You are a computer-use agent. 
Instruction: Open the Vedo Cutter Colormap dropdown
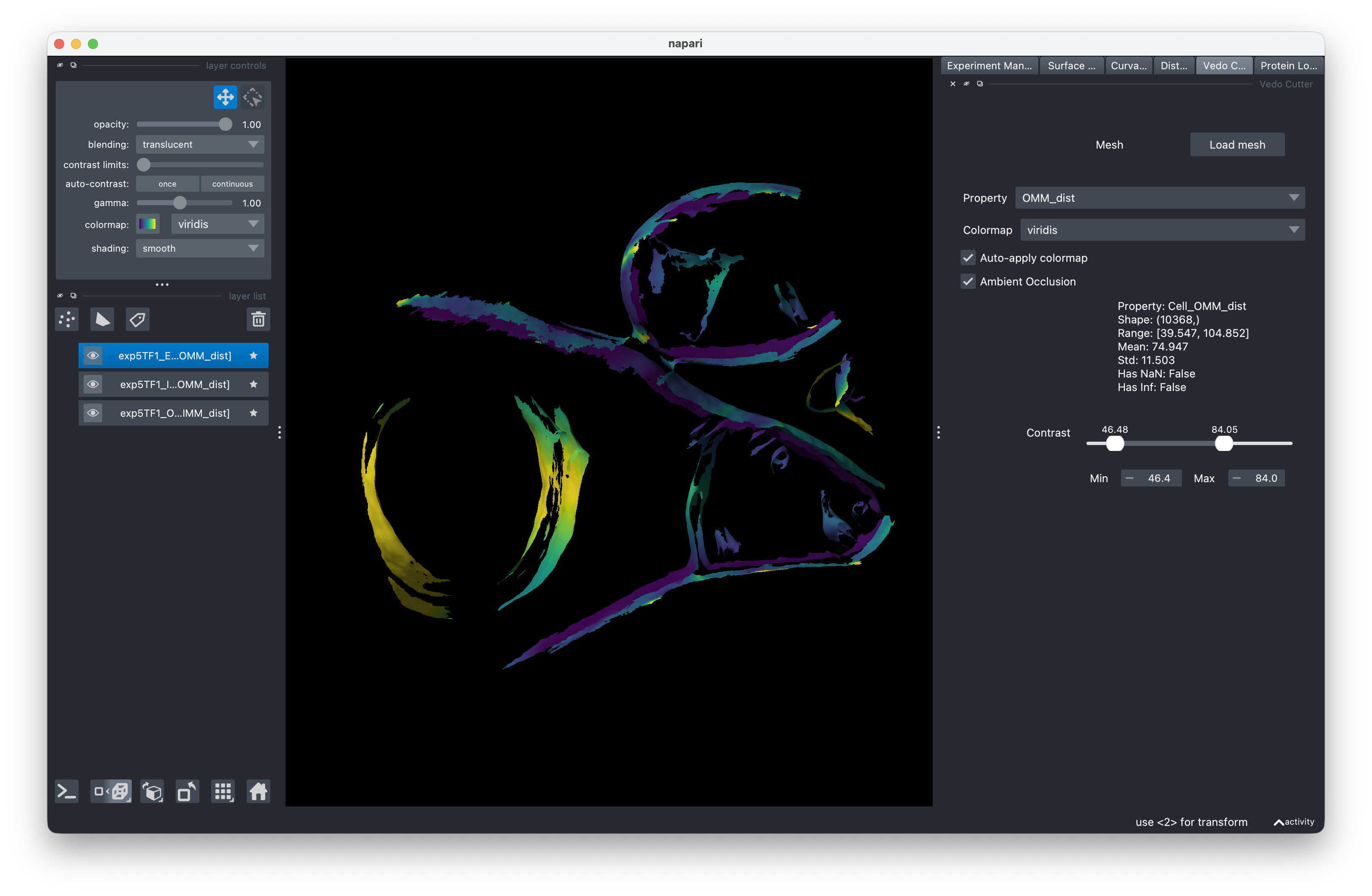coord(1162,229)
